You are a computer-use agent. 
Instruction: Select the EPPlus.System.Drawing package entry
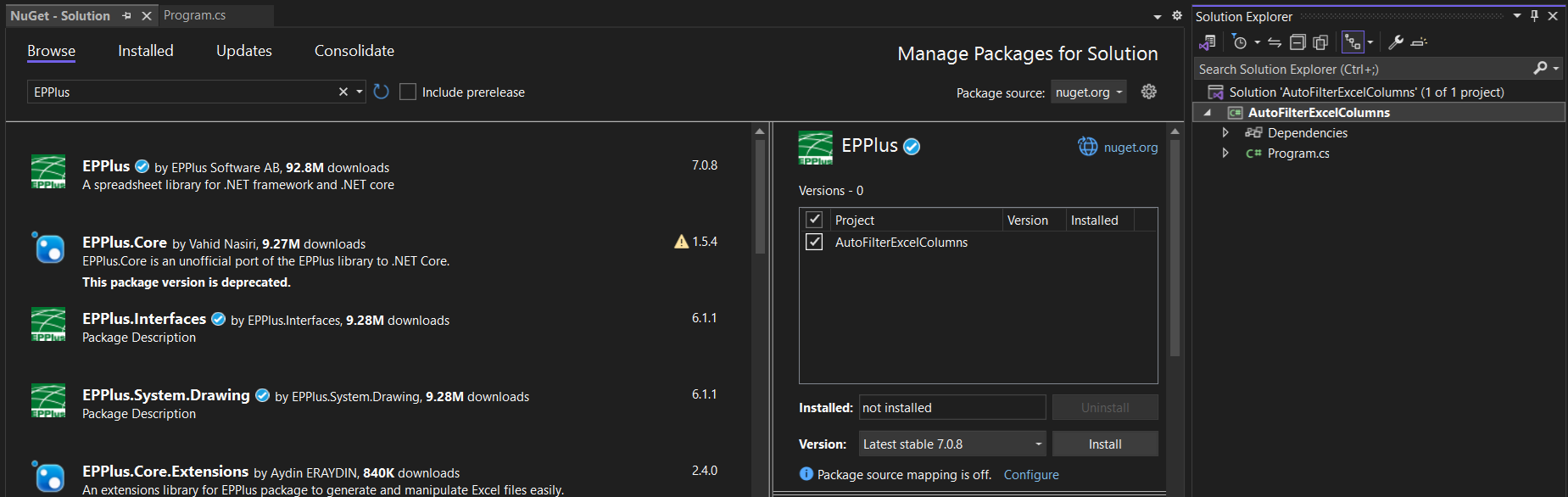377,405
